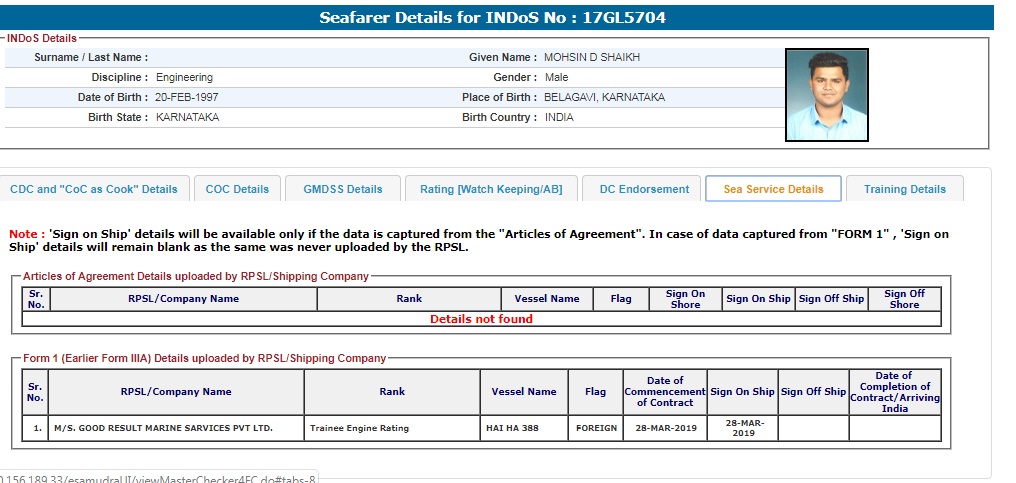The image size is (1016, 483).
Task: Open the DC Endorsement tab
Action: click(644, 189)
